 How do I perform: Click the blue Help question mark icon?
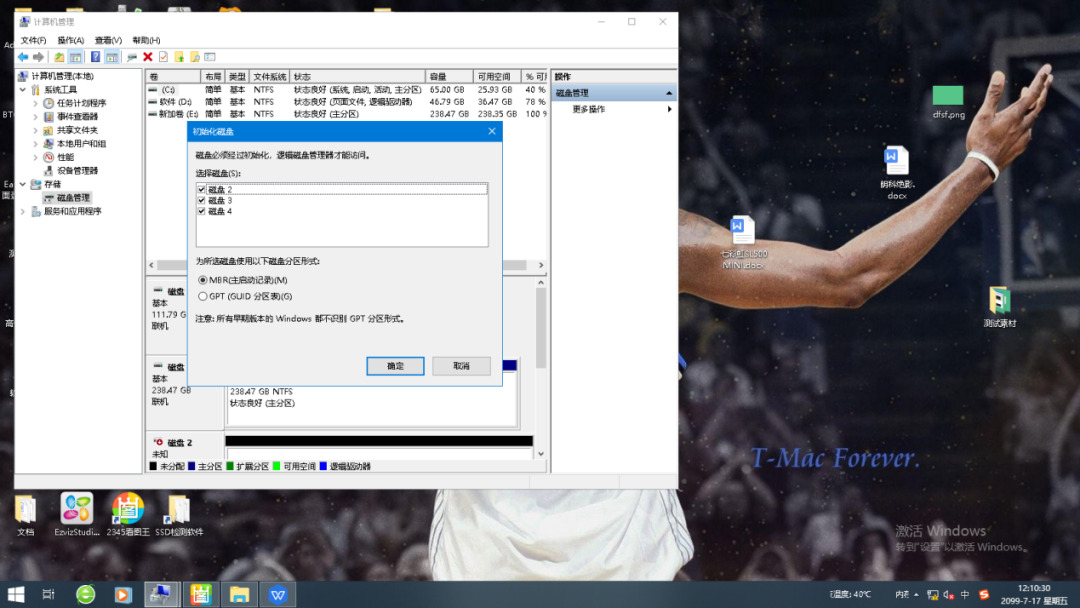click(x=96, y=57)
